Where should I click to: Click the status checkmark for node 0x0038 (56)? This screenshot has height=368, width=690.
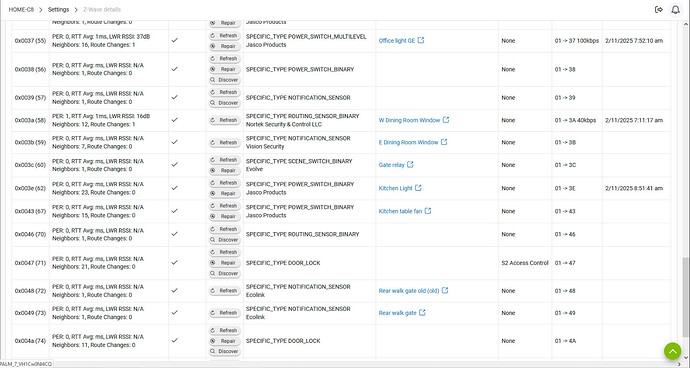[x=175, y=69]
